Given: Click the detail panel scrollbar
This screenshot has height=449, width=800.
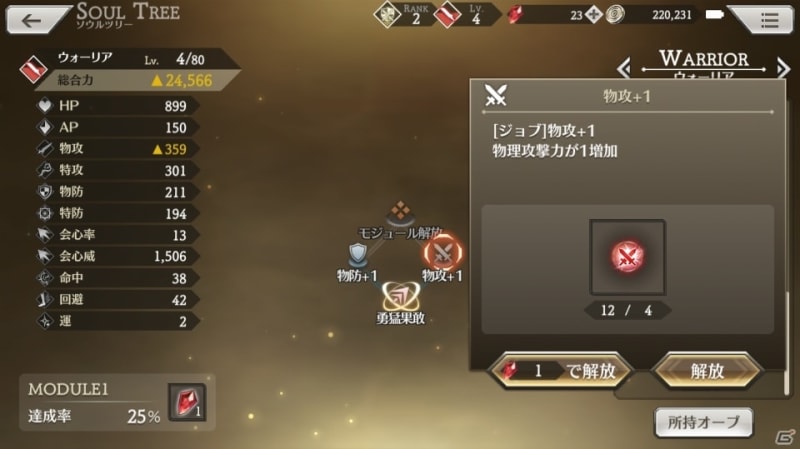Looking at the screenshot, I should [x=787, y=343].
